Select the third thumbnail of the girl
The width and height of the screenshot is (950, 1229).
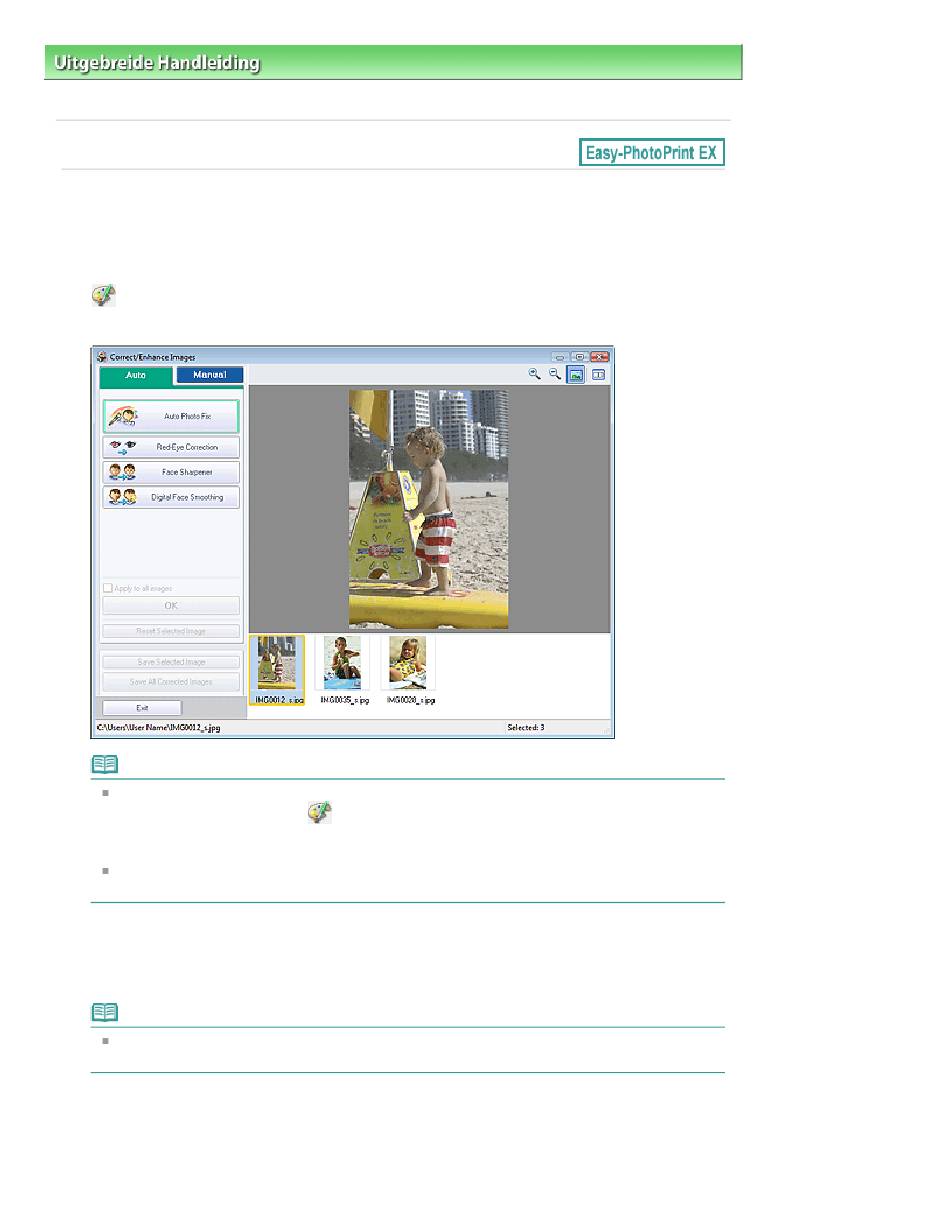tap(407, 663)
